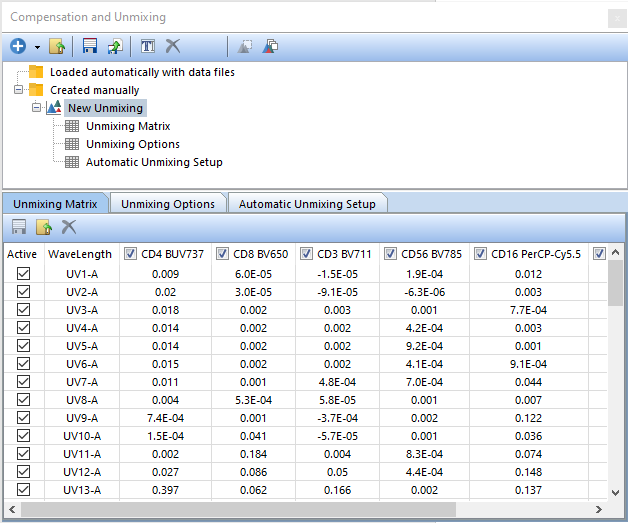
Task: Select the Created manually folder
Action: [95, 90]
